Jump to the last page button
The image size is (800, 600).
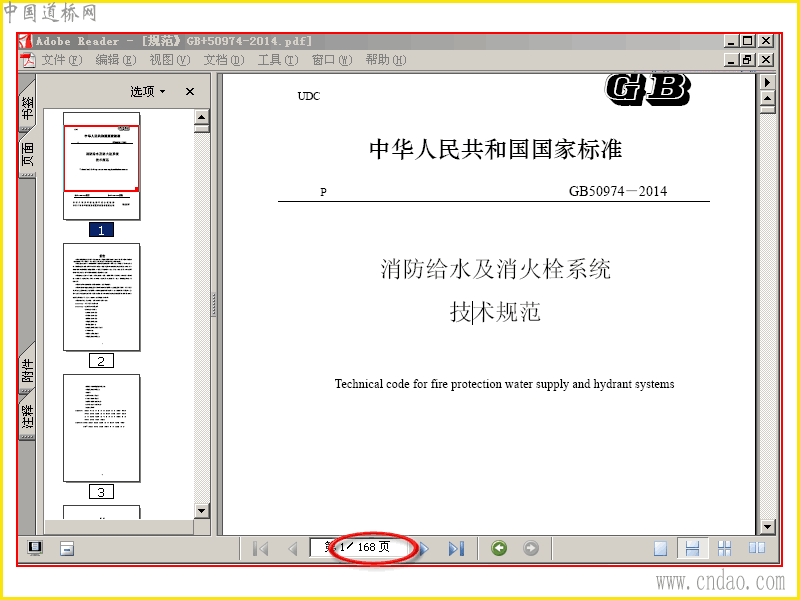click(457, 549)
